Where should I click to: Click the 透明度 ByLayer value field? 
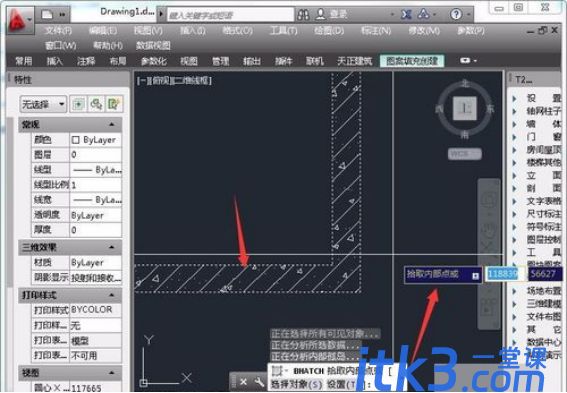(96, 215)
